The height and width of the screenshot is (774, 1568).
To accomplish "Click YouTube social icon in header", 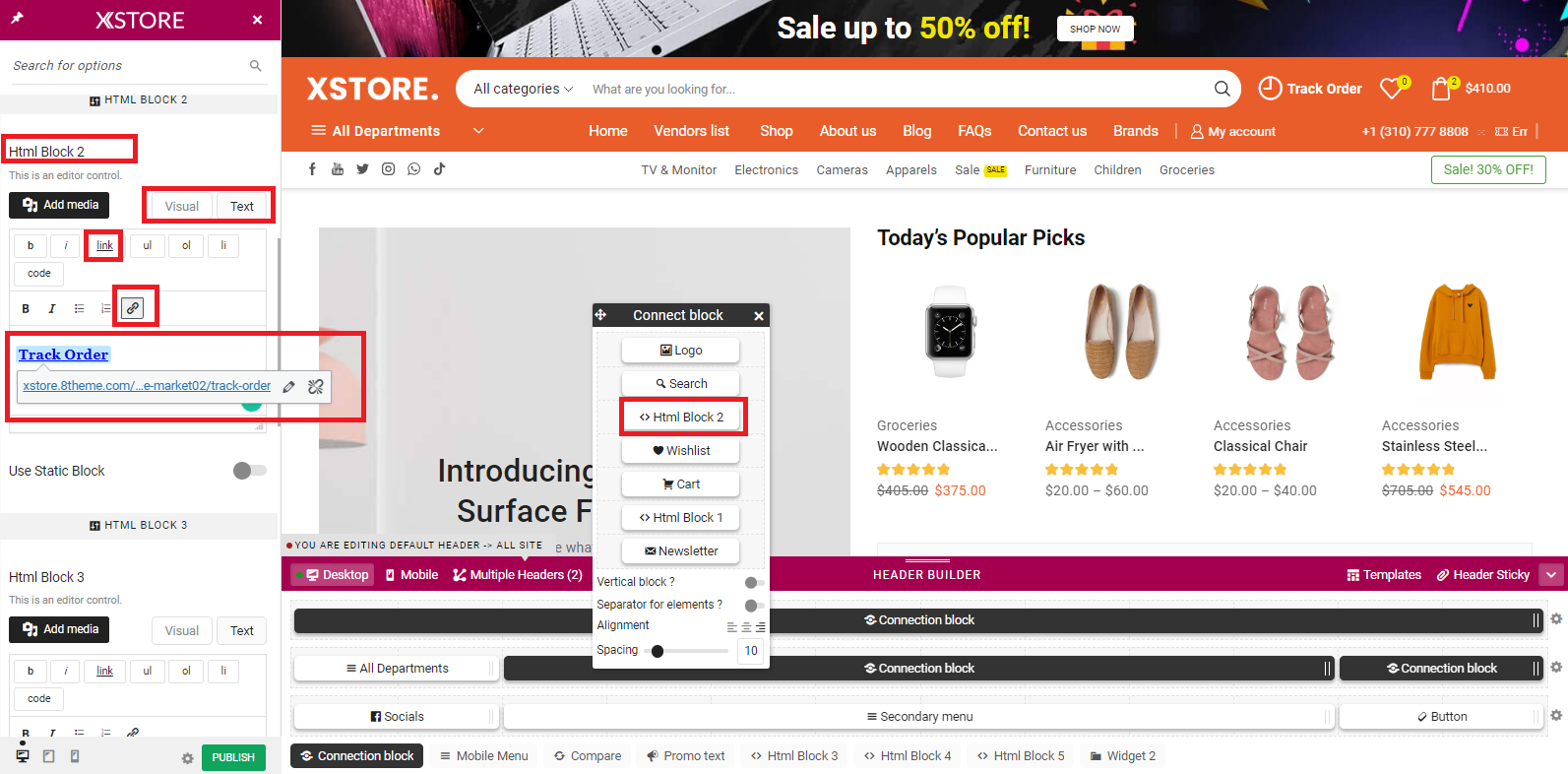I will [x=338, y=169].
